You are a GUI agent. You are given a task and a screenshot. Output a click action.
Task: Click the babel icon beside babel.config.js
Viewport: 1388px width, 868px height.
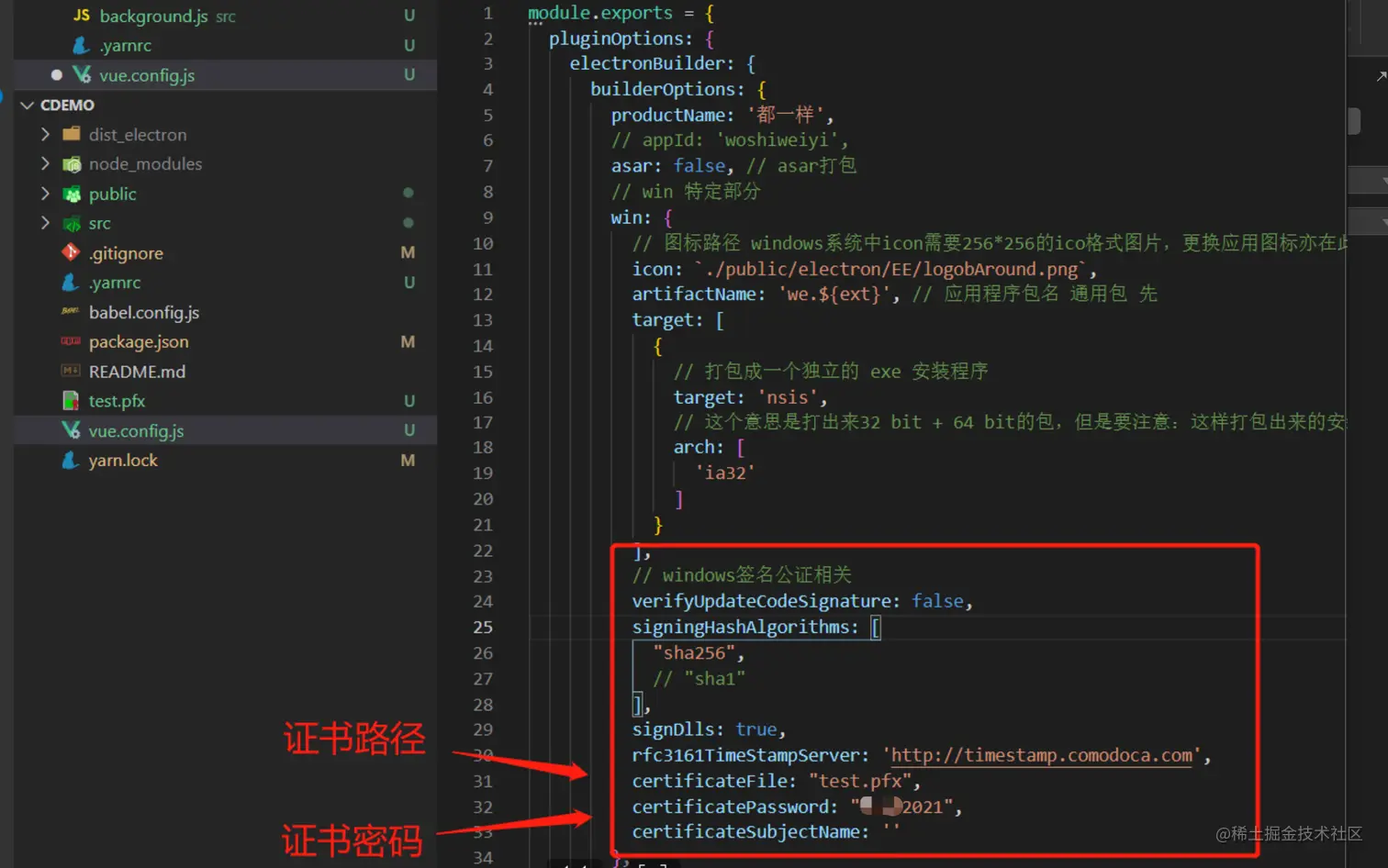(x=71, y=312)
